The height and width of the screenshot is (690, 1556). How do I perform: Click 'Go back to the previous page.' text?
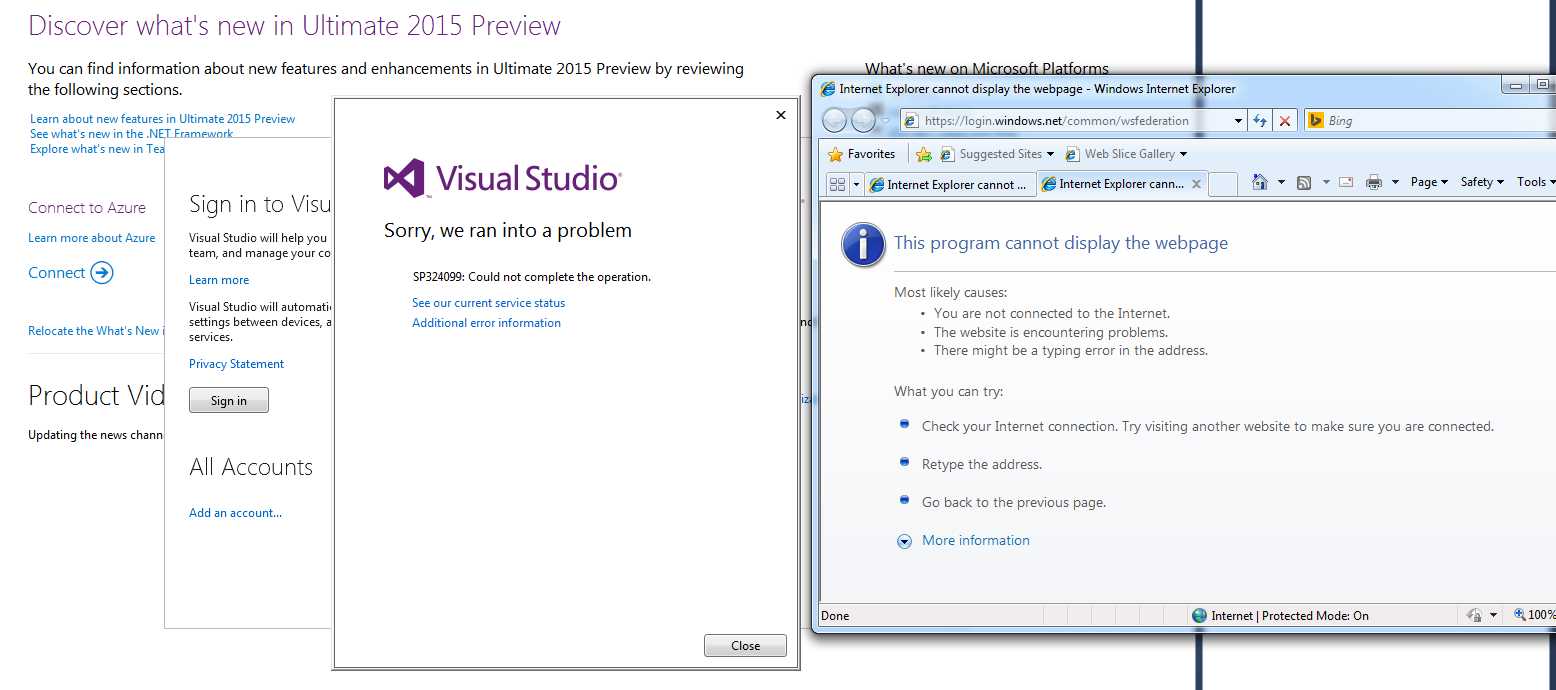(1014, 503)
